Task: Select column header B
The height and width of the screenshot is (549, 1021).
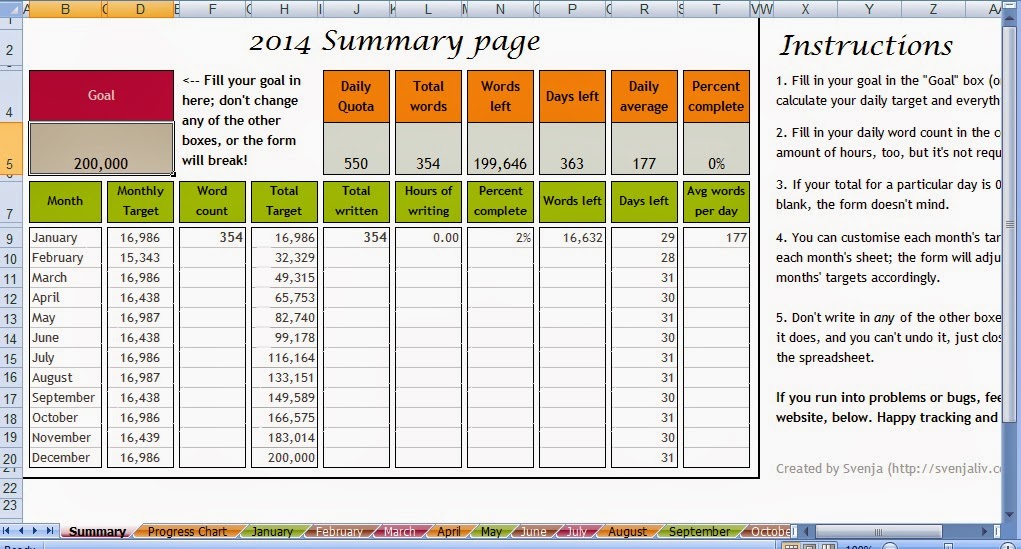Action: pos(66,9)
